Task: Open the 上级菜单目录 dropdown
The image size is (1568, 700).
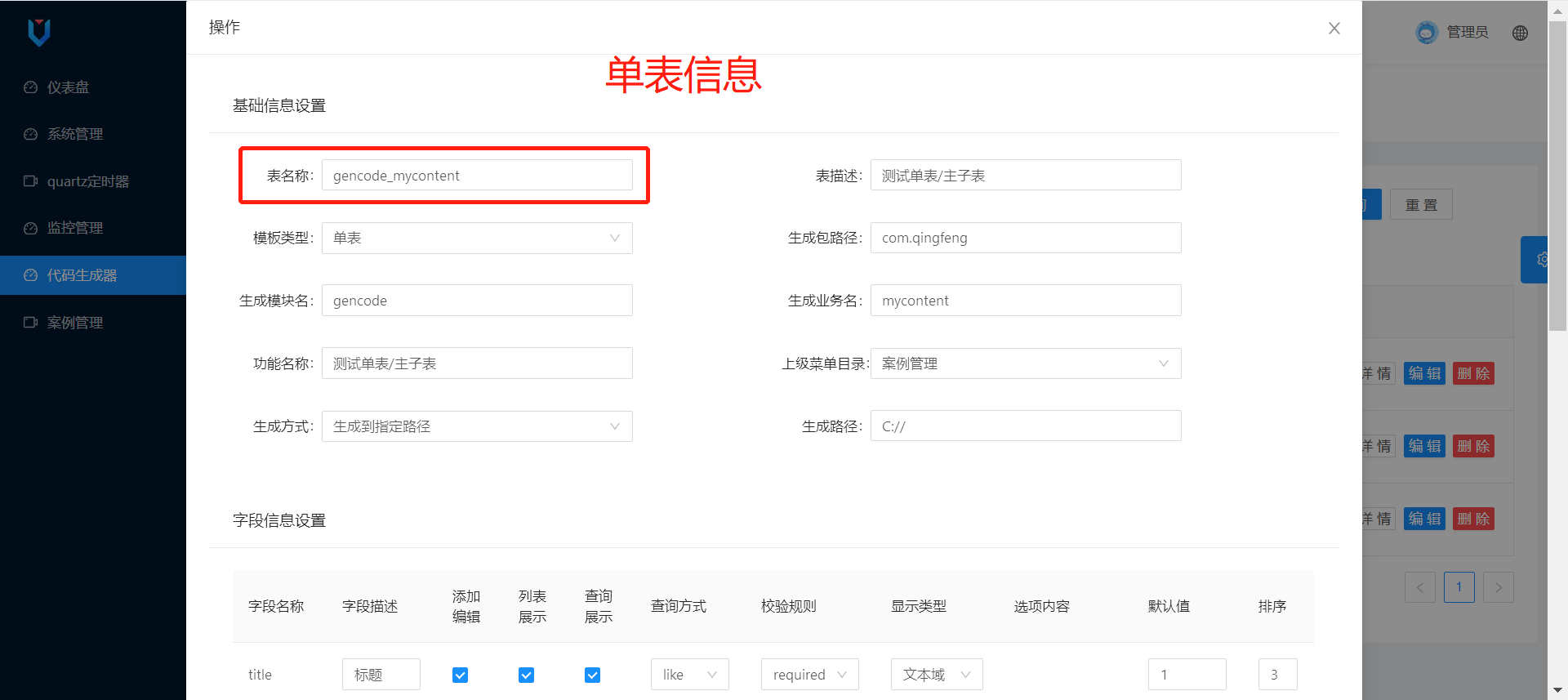Action: 1026,363
